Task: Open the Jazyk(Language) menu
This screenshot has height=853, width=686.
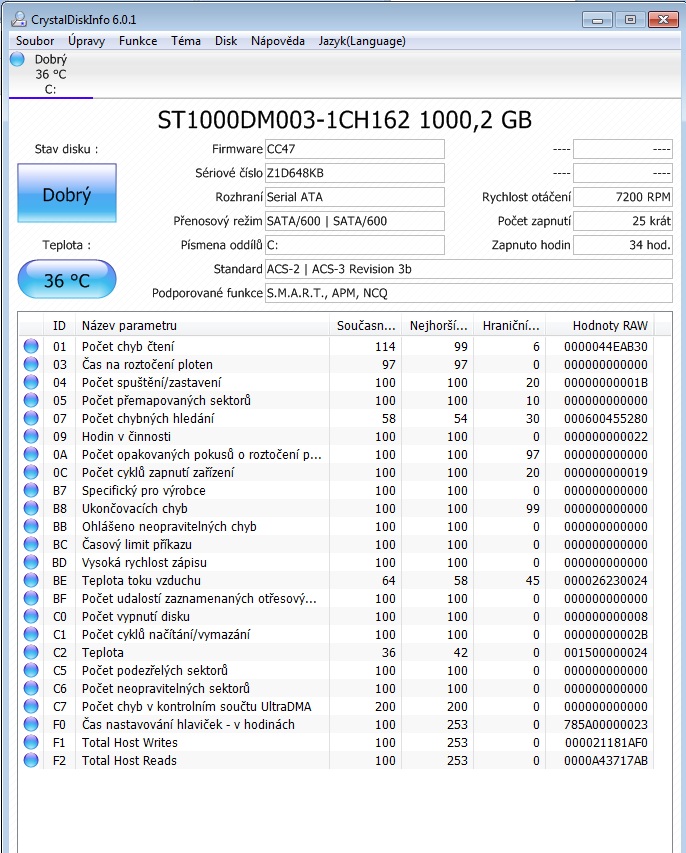Action: point(362,41)
